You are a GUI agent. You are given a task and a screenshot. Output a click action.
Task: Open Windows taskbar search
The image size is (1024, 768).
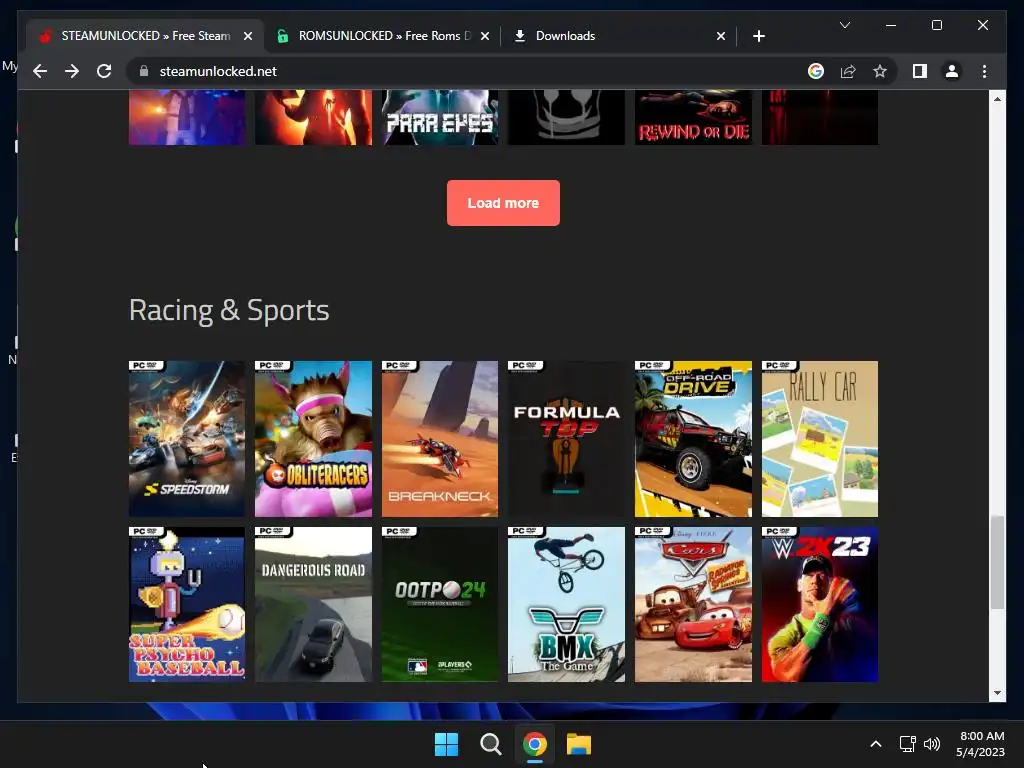pos(490,744)
